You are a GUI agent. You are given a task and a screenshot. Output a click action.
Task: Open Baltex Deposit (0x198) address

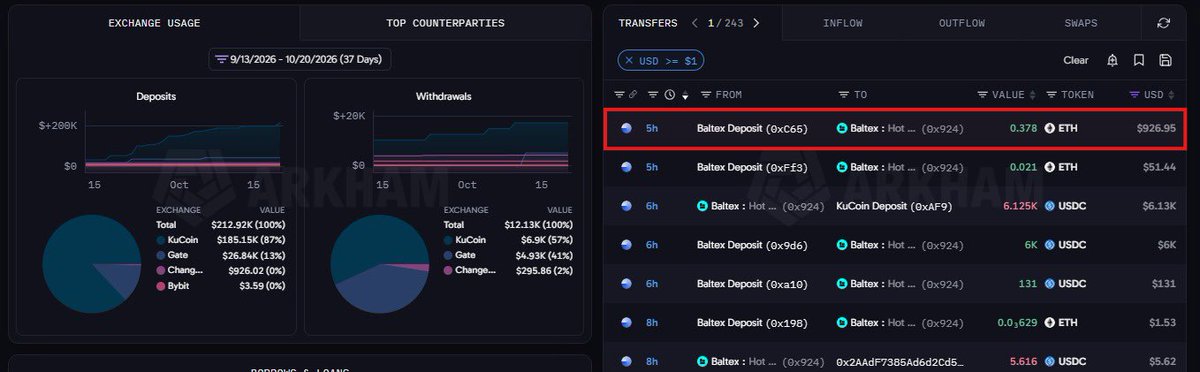point(751,323)
